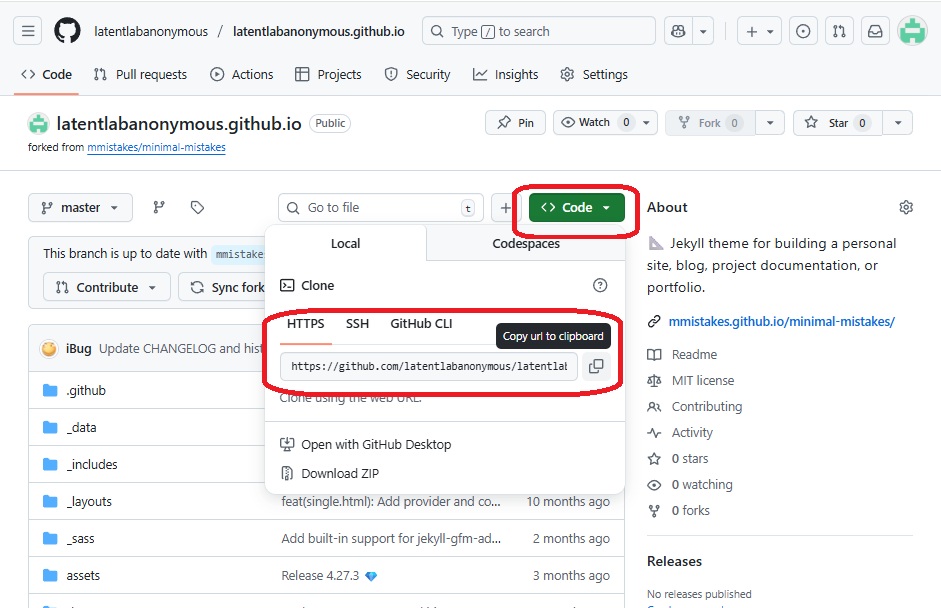Open the Copilot chat icon
This screenshot has width=941, height=608.
click(x=679, y=30)
